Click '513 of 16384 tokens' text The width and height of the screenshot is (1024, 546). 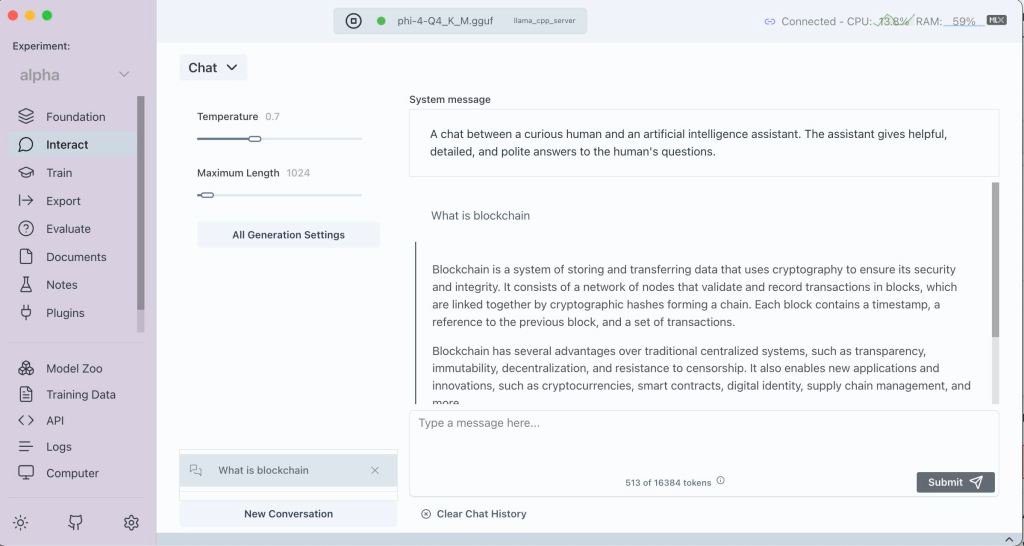pyautogui.click(x=668, y=483)
